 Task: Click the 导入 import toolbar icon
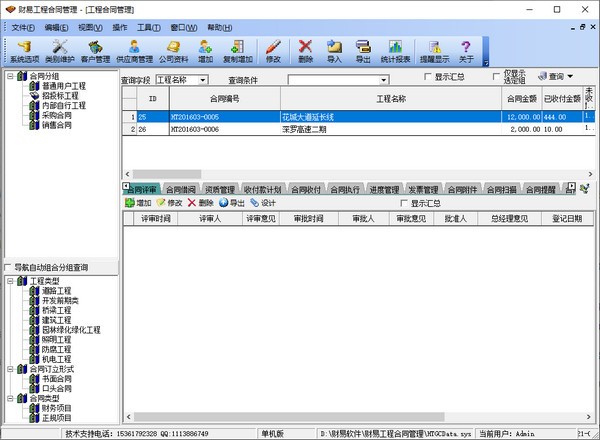coord(334,51)
